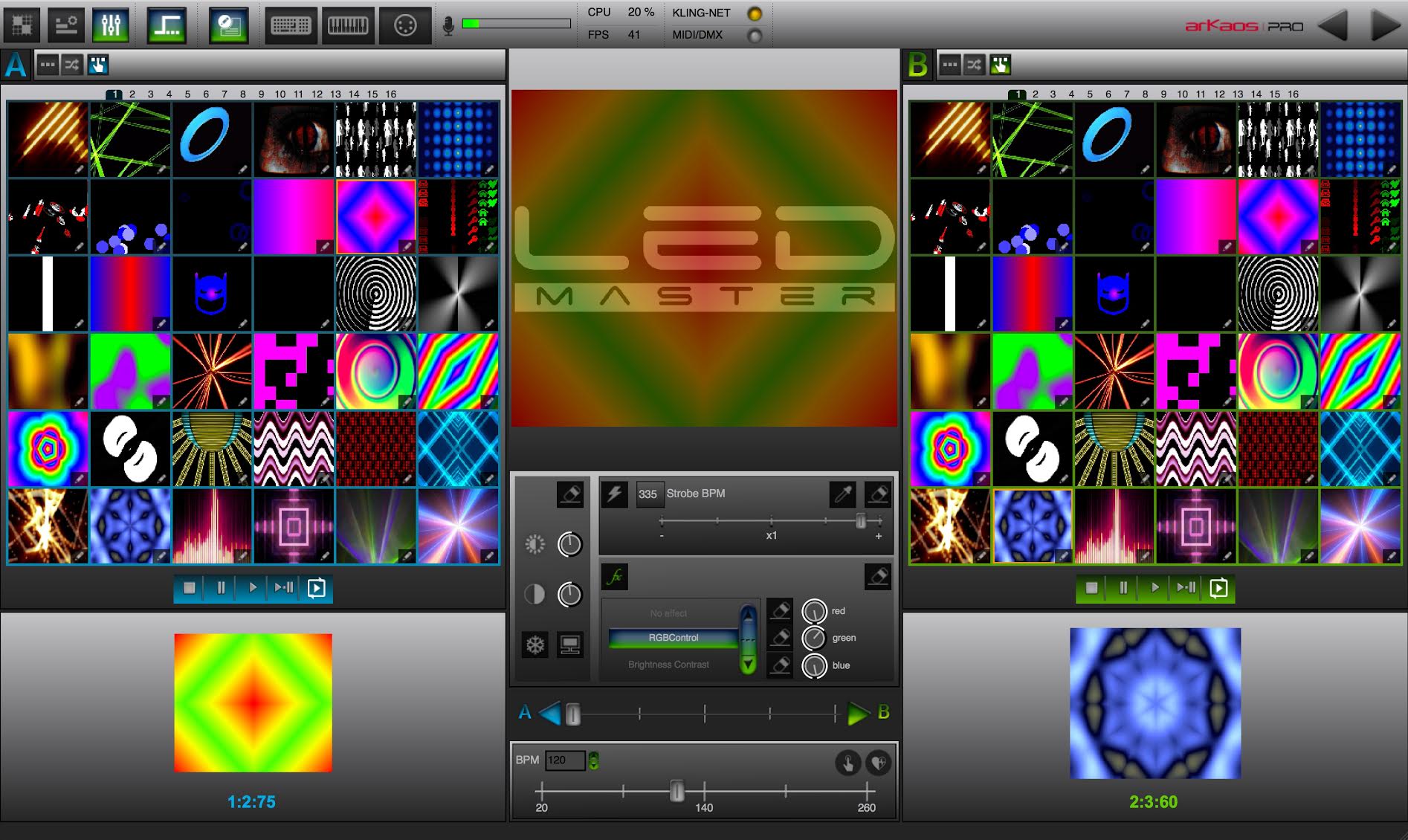The image size is (1408, 840).
Task: Select bank 5 on deck A
Action: point(187,94)
